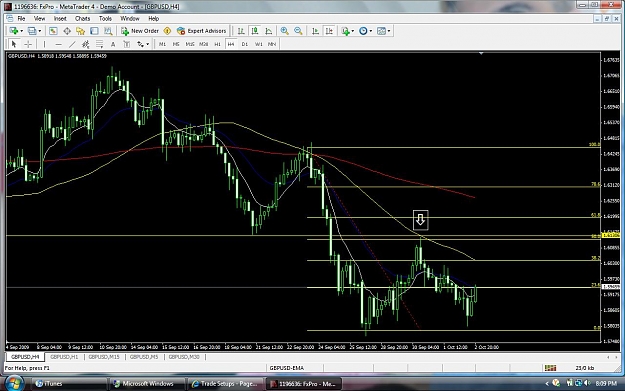
Task: Open the Window menu
Action: (x=130, y=18)
